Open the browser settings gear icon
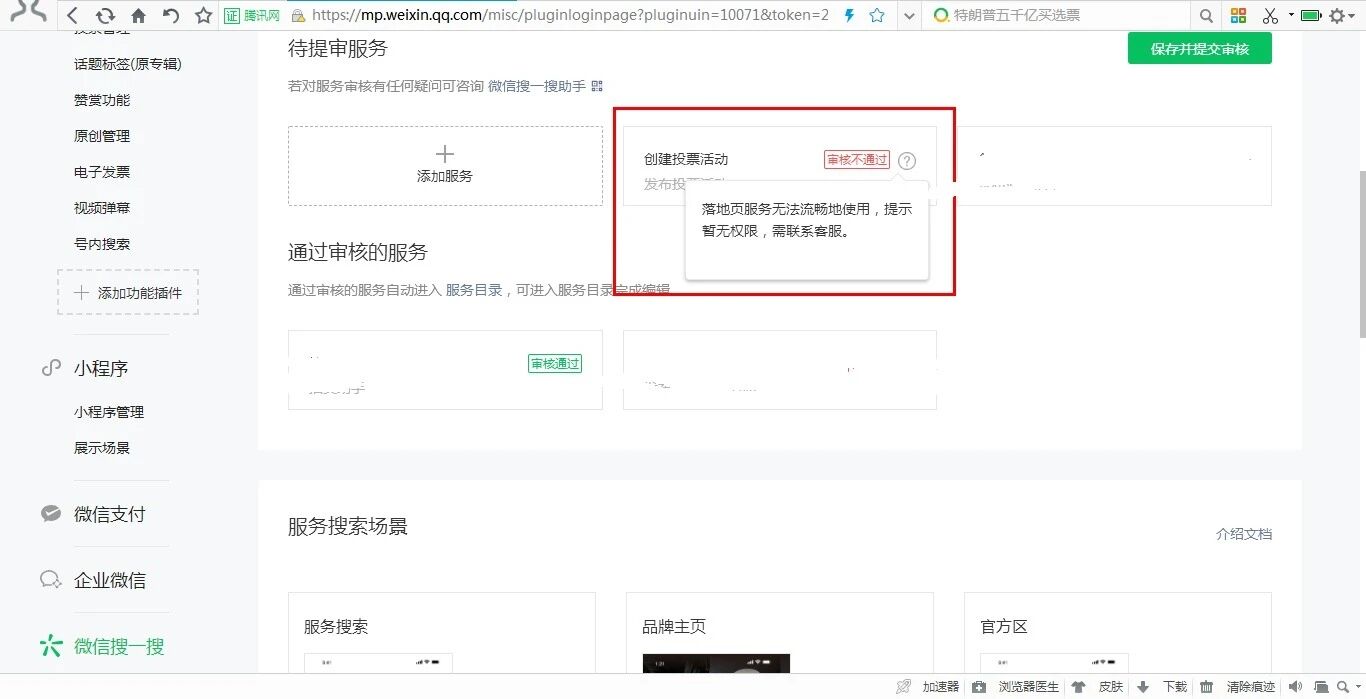The width and height of the screenshot is (1366, 699). point(1337,16)
